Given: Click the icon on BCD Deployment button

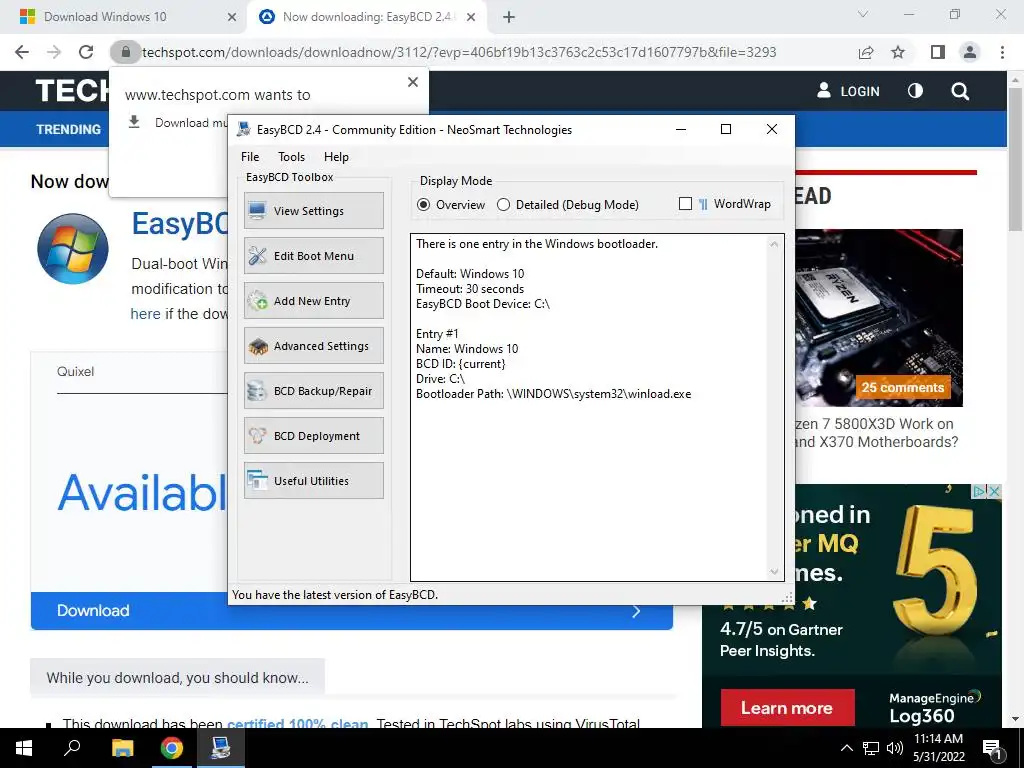Looking at the screenshot, I should click(257, 436).
